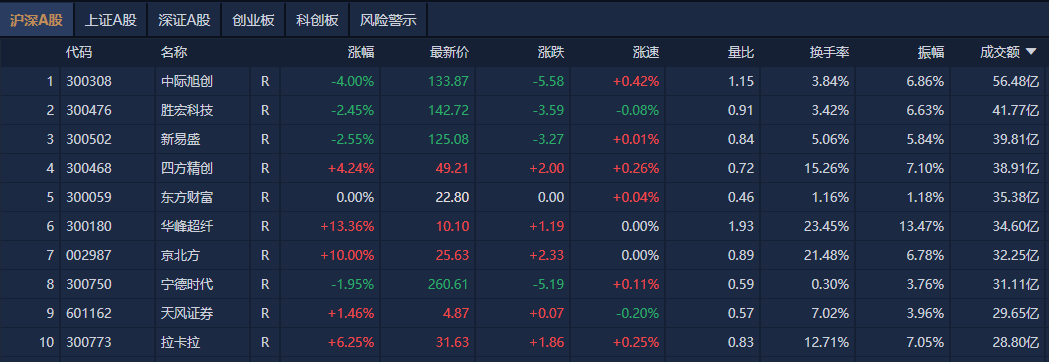Viewport: 1049px width, 362px height.
Task: Click the sort arrow beside 成交额
Action: (1031, 52)
